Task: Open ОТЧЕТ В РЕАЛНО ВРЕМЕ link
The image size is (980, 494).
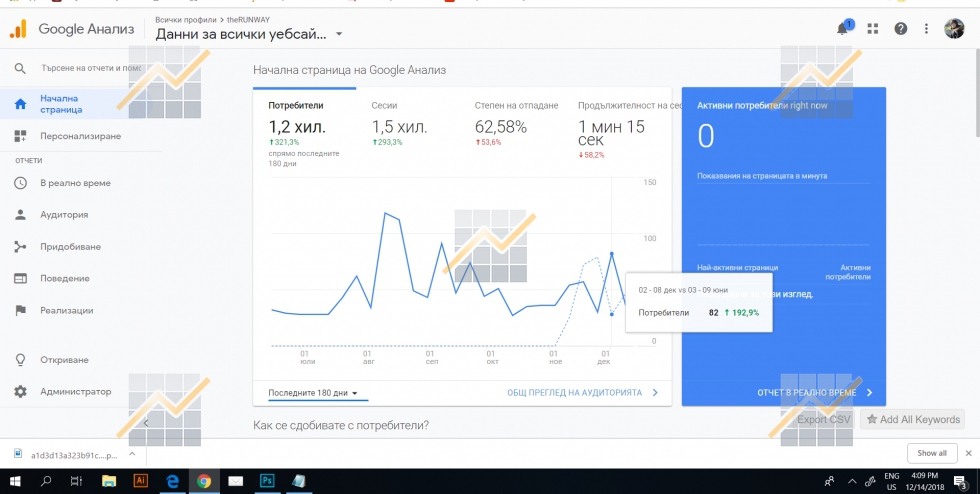Action: pos(814,393)
